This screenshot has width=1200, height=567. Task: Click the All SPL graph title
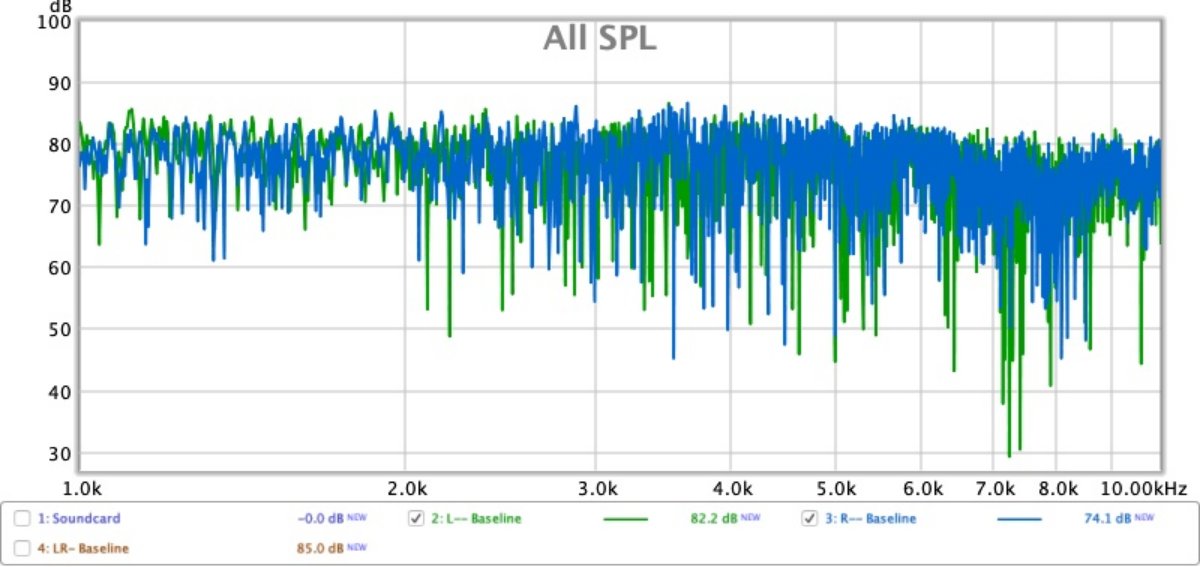click(599, 38)
